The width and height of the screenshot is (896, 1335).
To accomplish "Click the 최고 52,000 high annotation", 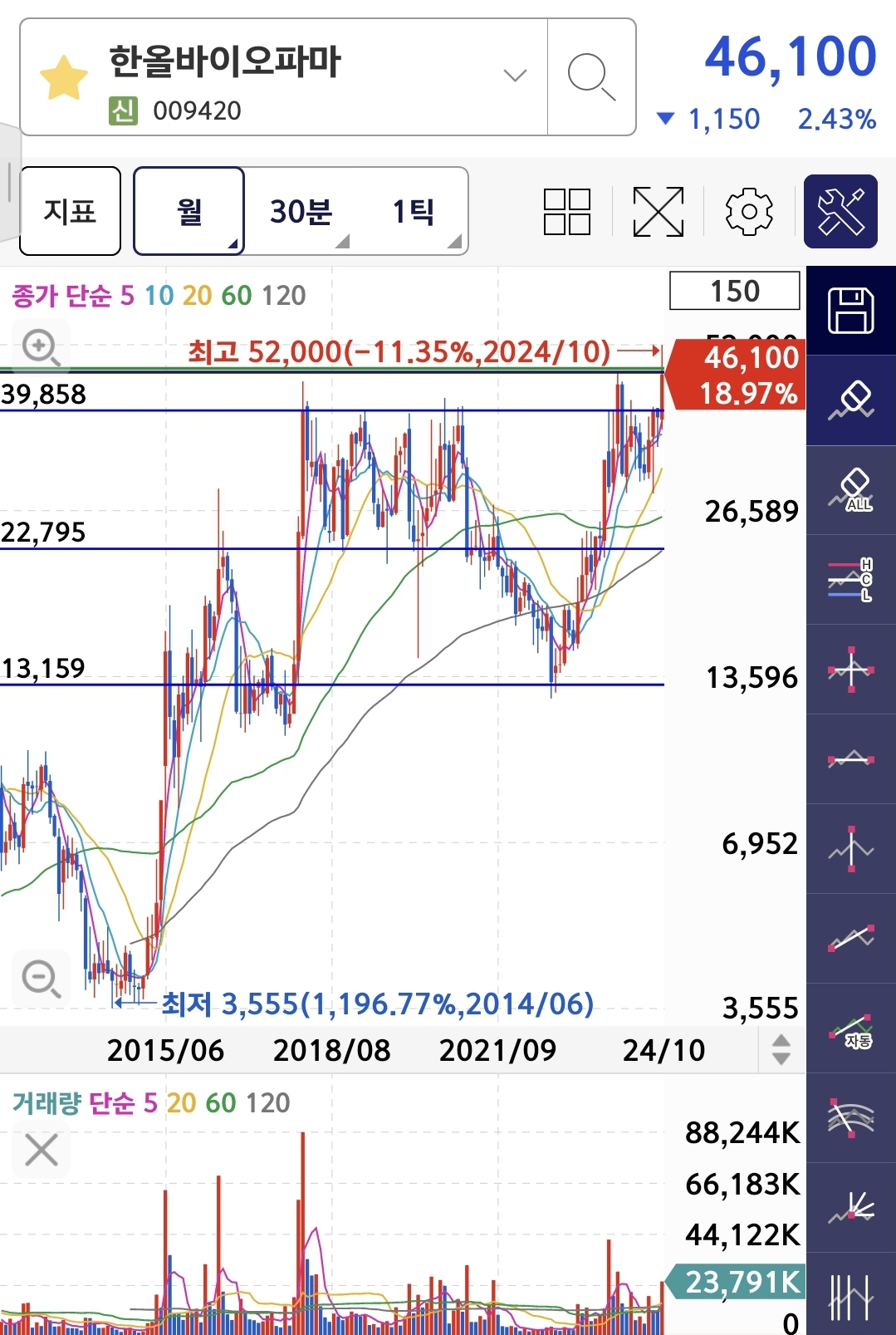I will pos(399,351).
